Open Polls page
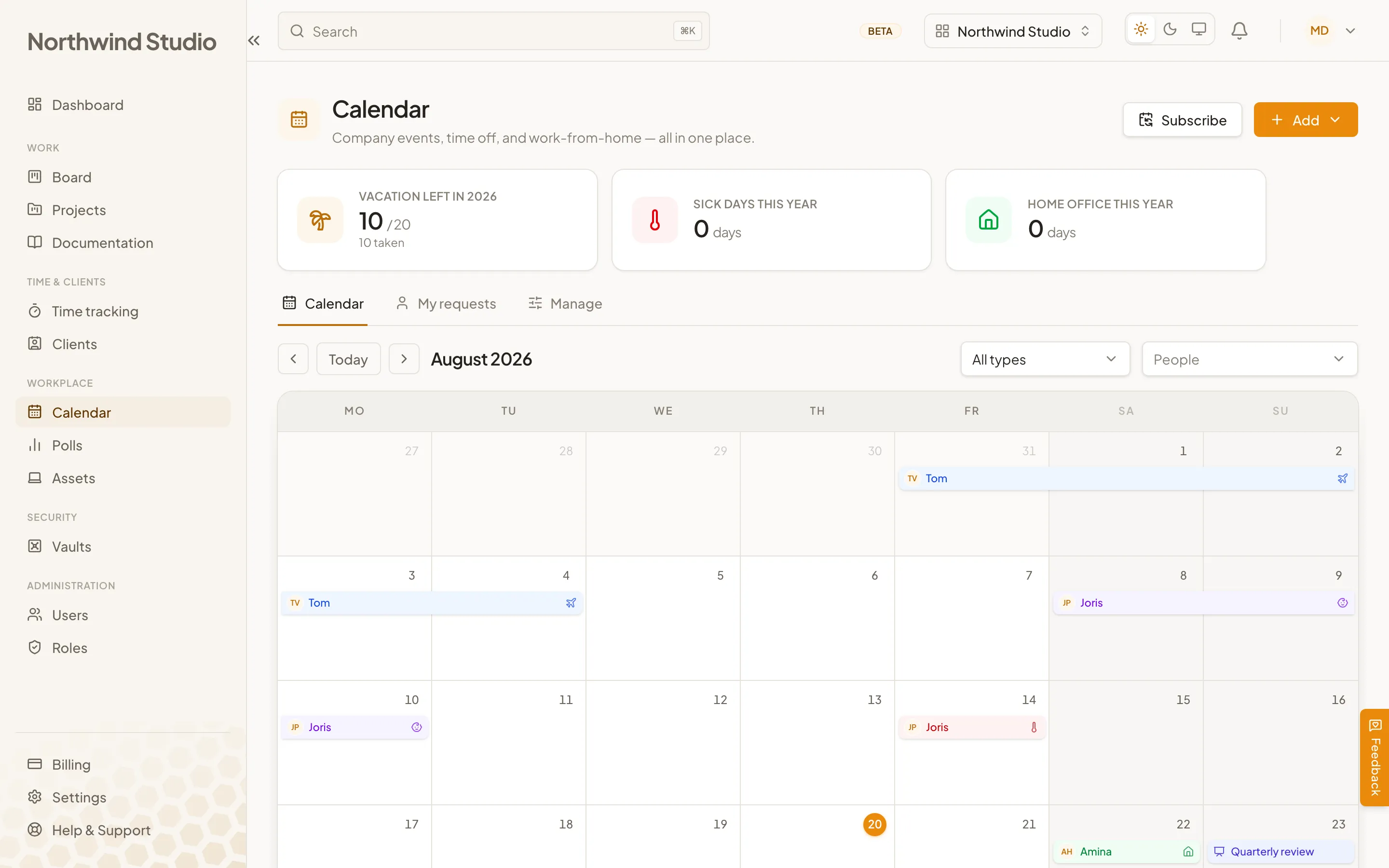Screen dimensions: 1389x868 click(123, 445)
